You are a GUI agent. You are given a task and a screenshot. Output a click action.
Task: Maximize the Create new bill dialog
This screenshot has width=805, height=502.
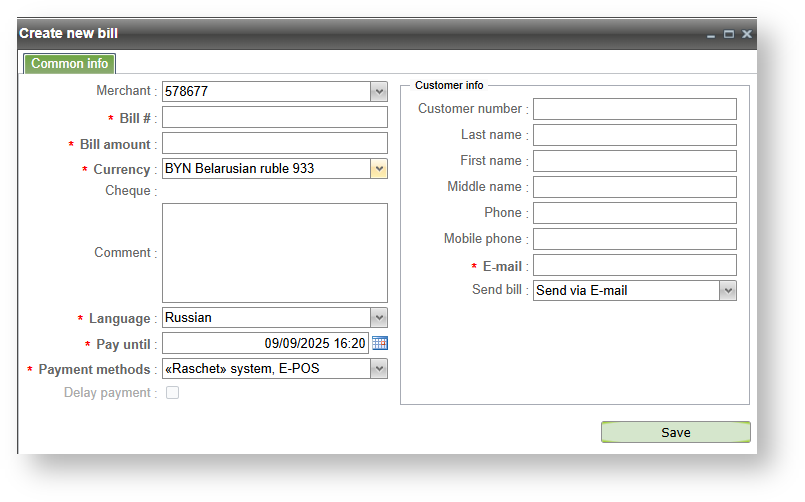point(729,34)
